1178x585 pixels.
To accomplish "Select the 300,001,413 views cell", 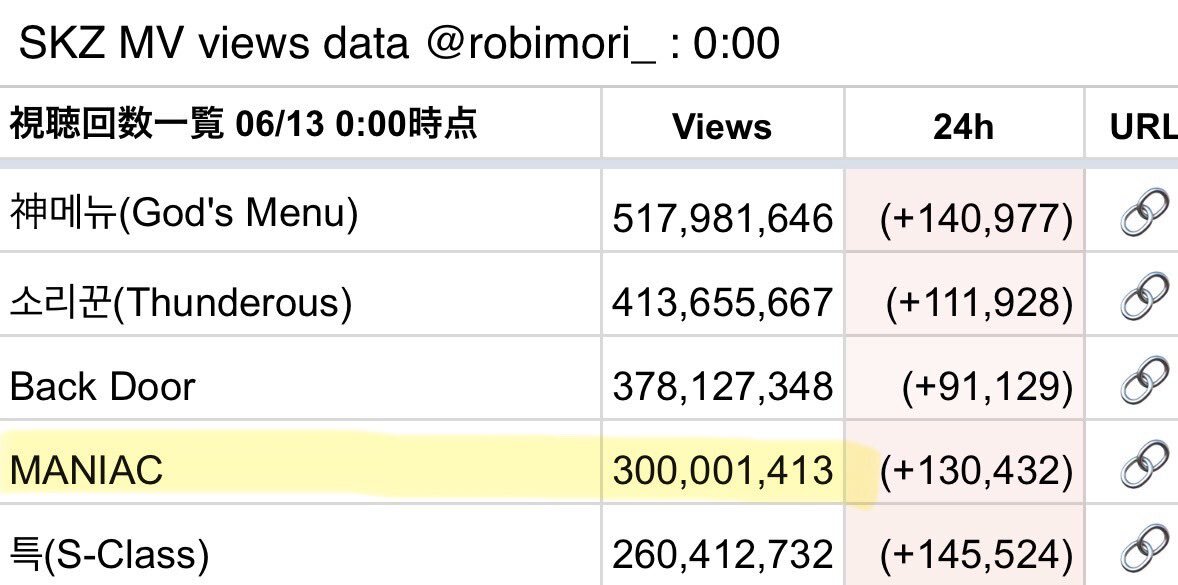I will coord(723,463).
